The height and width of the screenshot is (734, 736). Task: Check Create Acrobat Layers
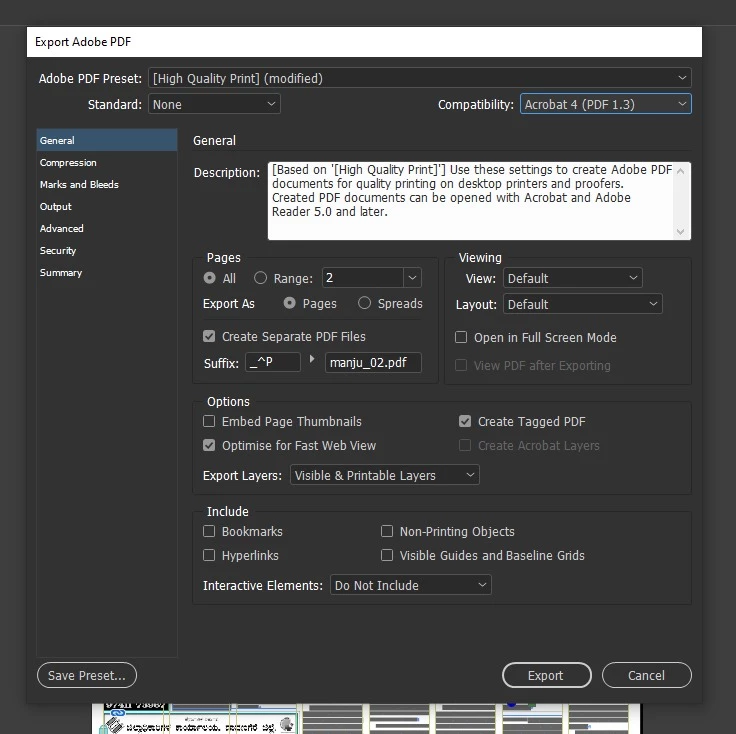point(465,445)
